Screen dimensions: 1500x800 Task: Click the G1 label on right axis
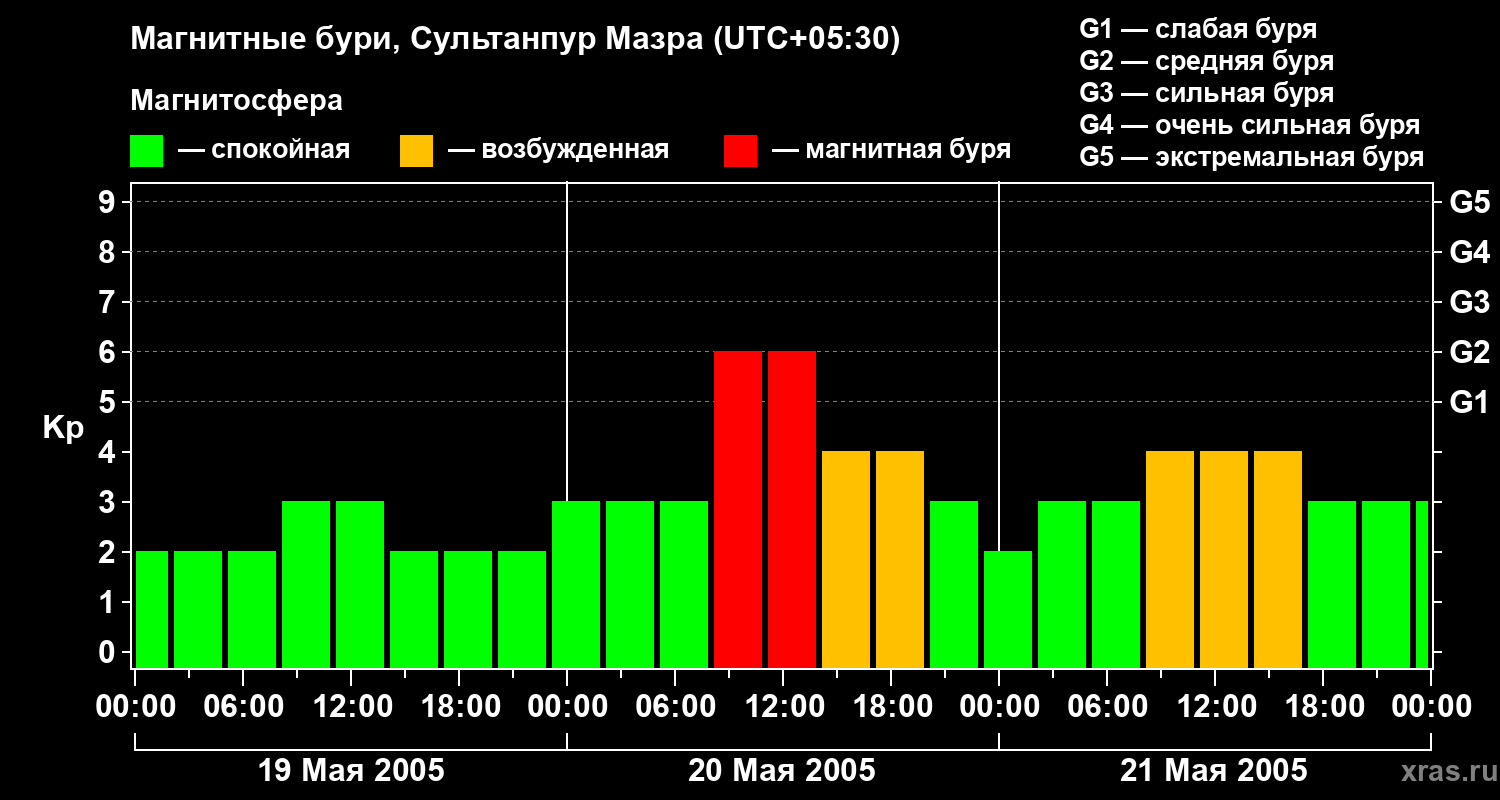(x=1469, y=403)
